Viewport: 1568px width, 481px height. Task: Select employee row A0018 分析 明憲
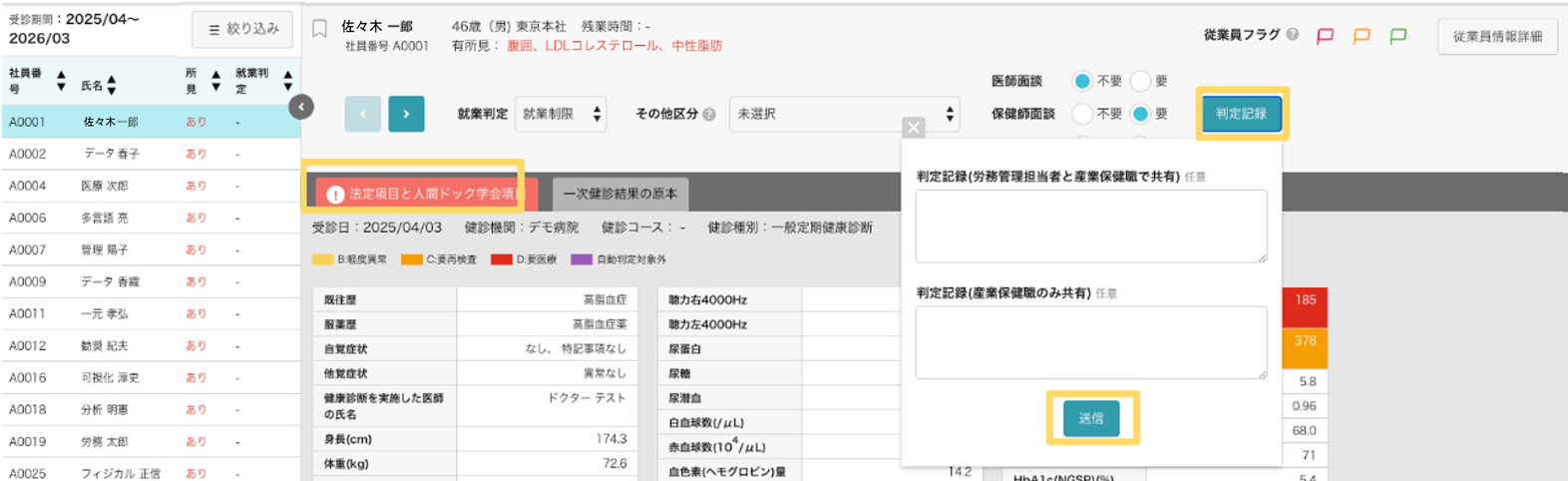pyautogui.click(x=150, y=409)
